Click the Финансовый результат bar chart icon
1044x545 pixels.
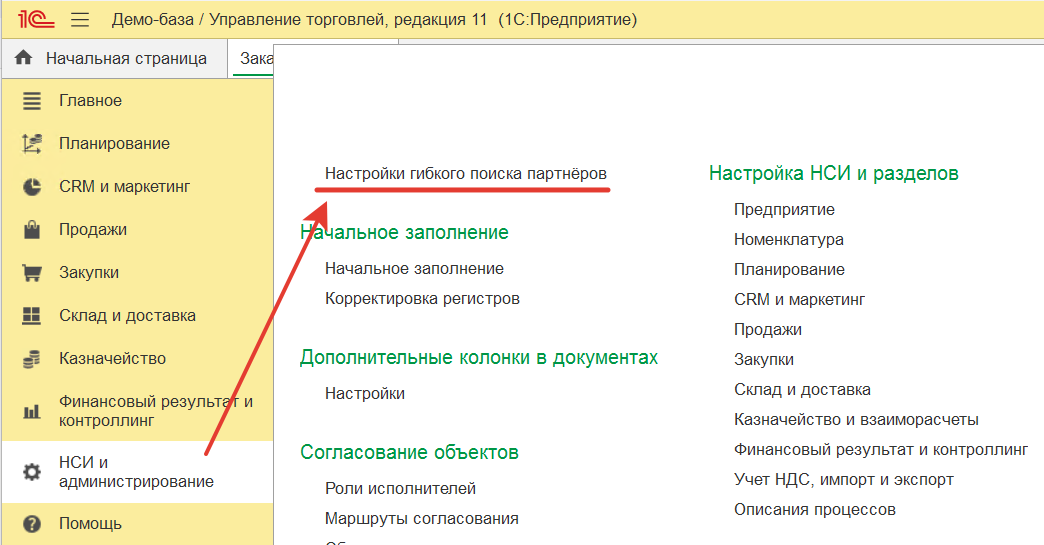[32, 411]
